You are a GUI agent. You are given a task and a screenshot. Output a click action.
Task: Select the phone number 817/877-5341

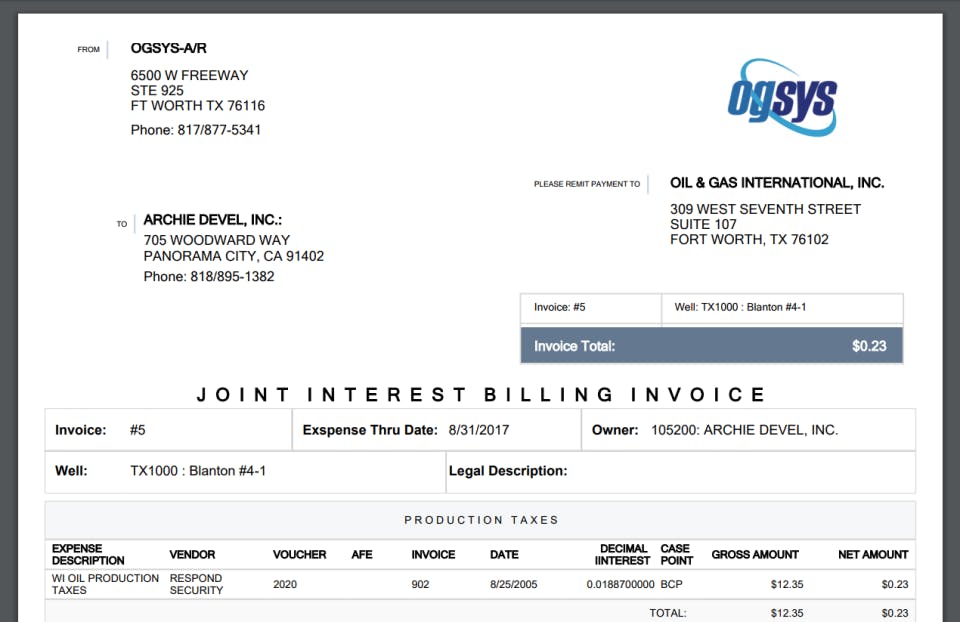tap(219, 130)
